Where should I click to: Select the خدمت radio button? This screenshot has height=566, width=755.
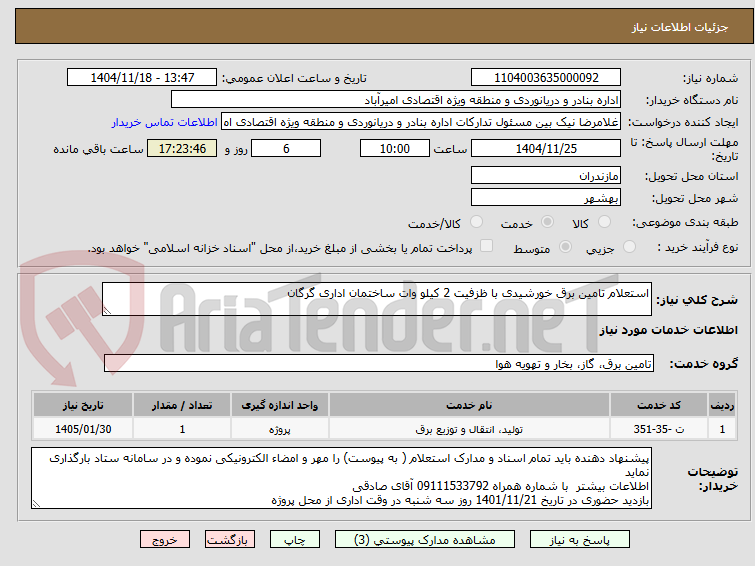point(547,222)
